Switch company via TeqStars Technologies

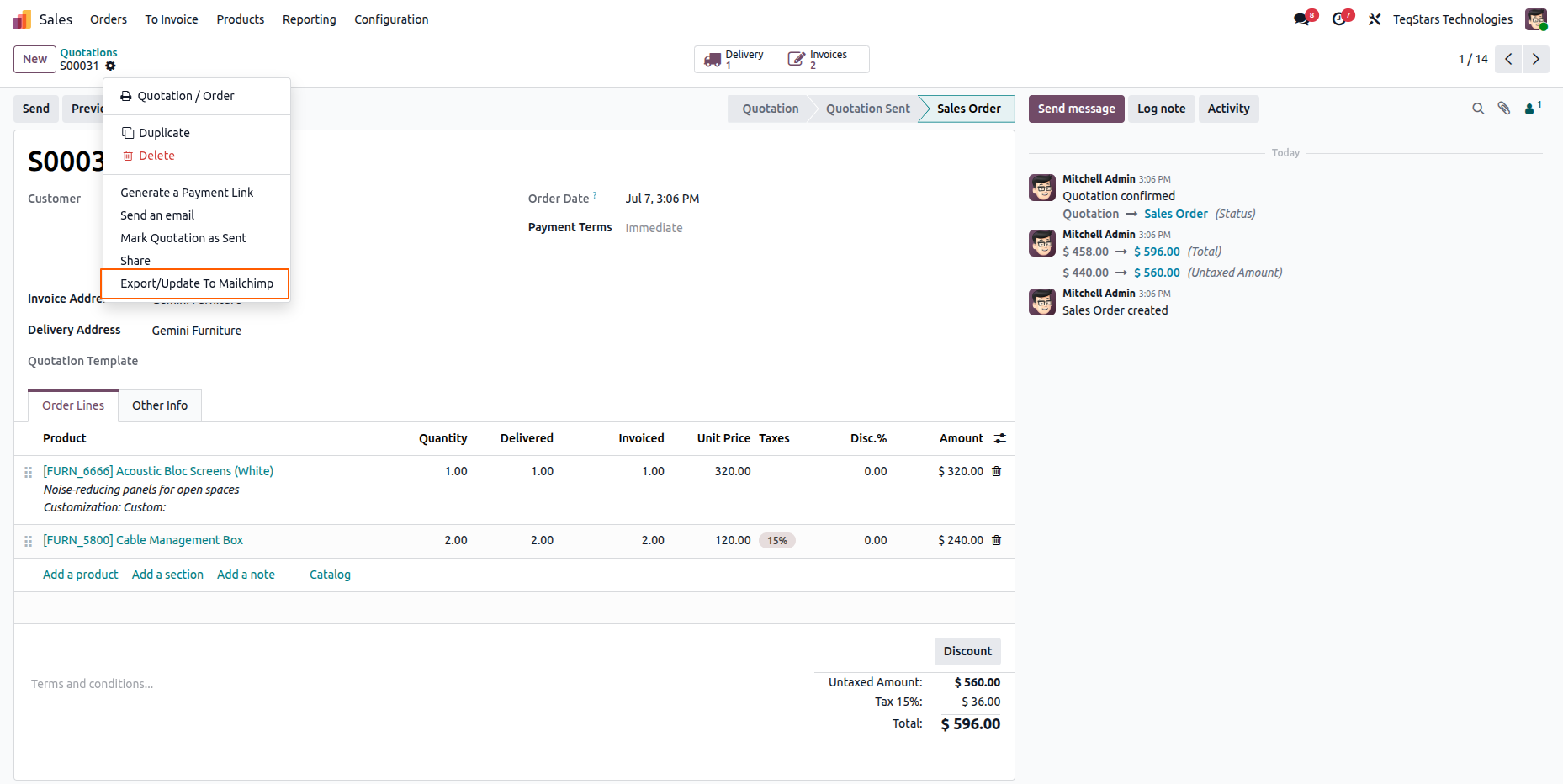click(x=1453, y=19)
